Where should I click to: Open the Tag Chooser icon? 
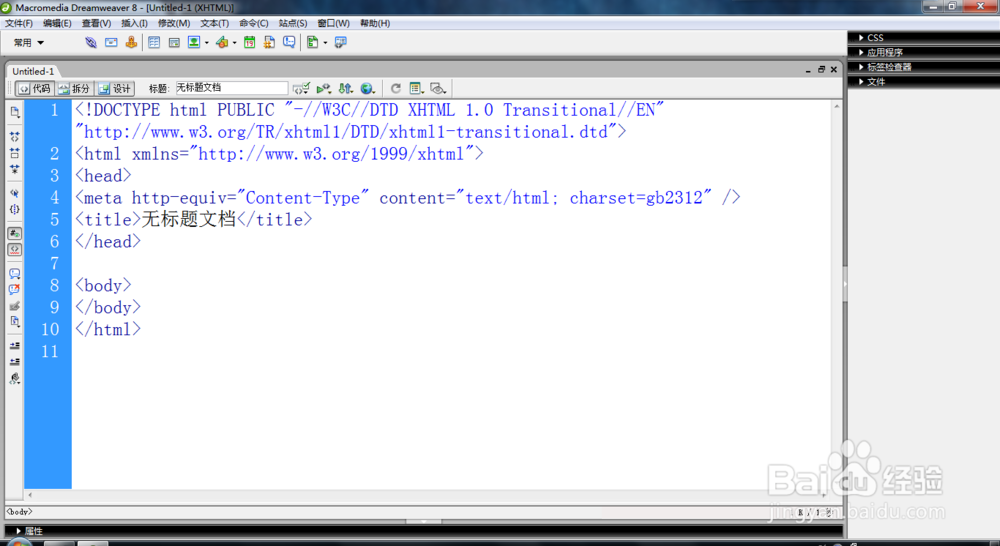pyautogui.click(x=341, y=43)
